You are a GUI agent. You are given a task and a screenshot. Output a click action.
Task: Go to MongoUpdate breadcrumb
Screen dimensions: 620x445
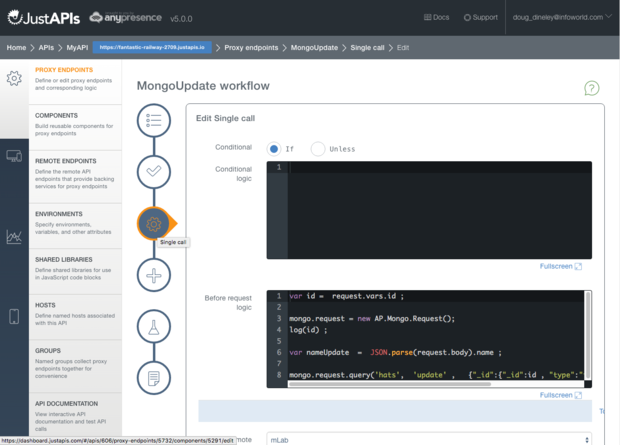[314, 47]
